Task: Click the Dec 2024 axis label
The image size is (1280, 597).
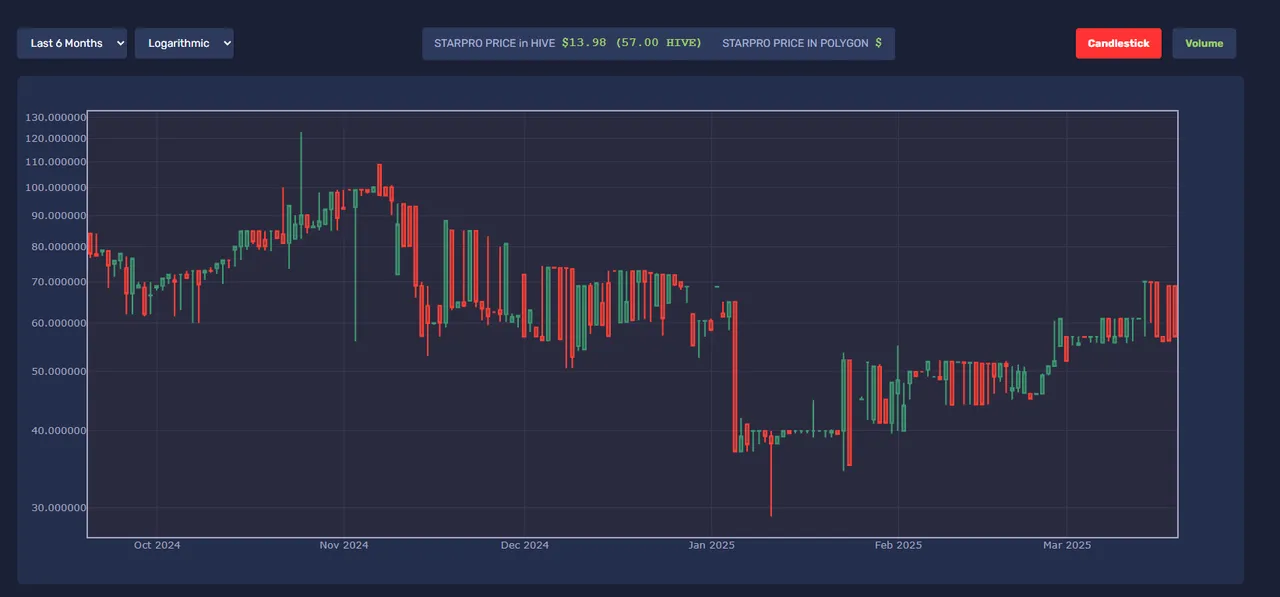Action: point(525,545)
